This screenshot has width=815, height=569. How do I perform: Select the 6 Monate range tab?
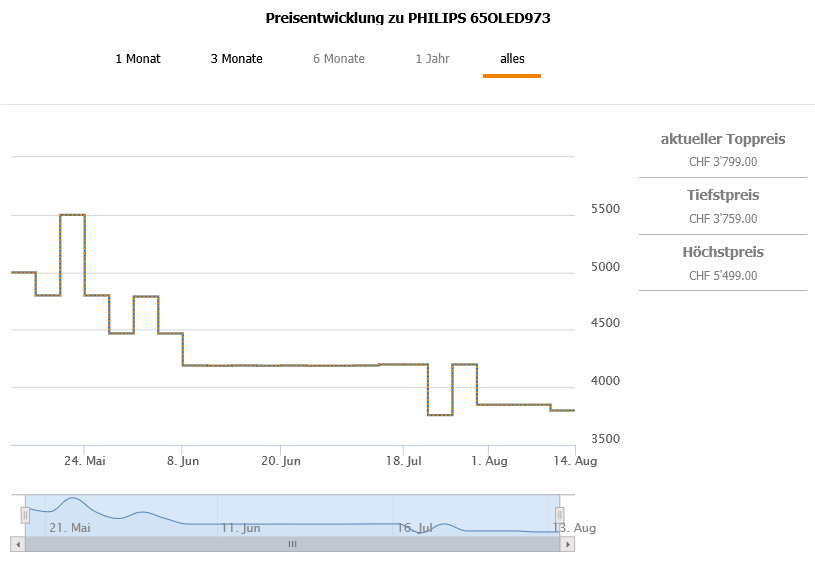pos(339,59)
